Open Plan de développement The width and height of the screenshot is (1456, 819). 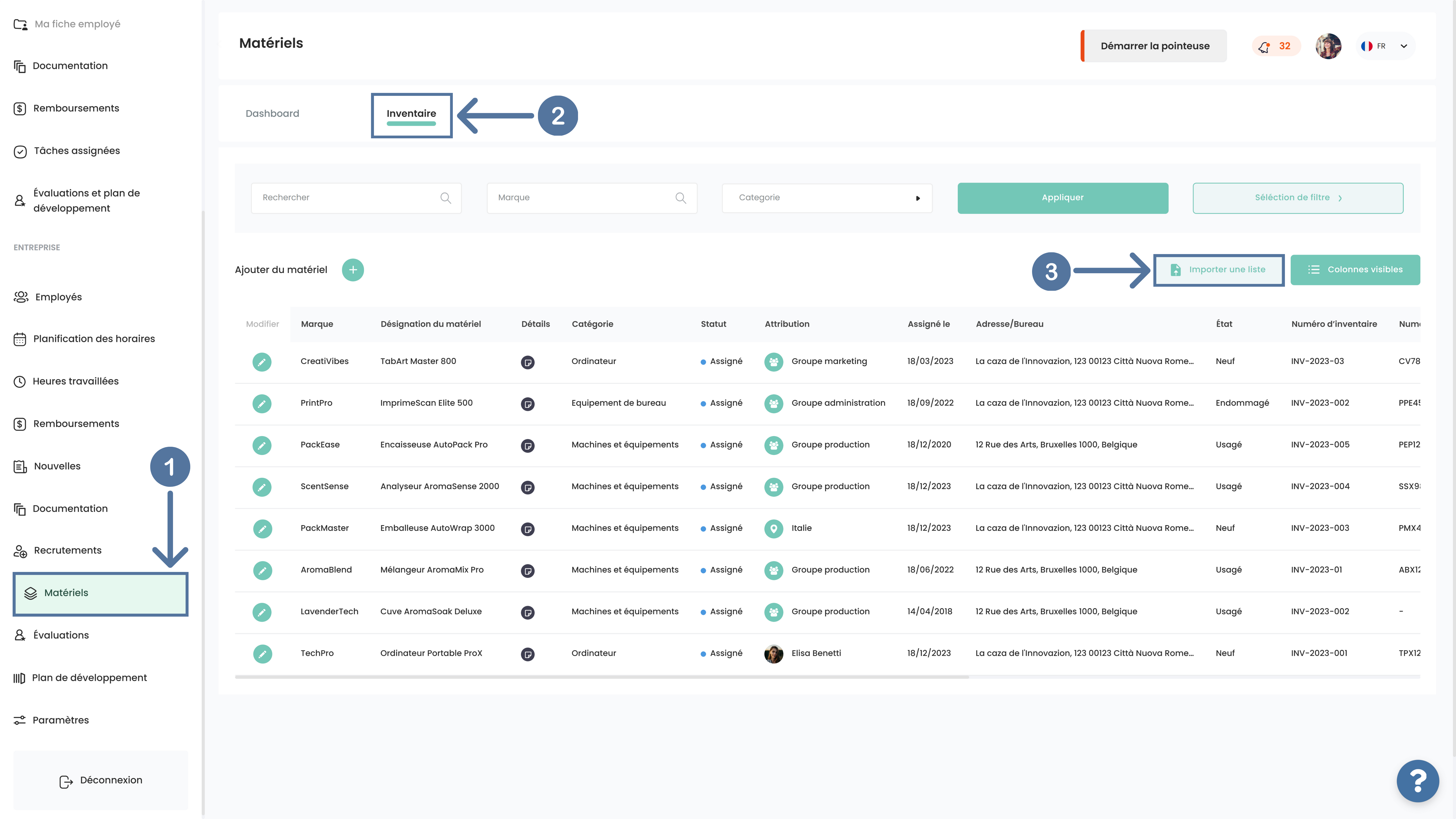click(x=80, y=678)
